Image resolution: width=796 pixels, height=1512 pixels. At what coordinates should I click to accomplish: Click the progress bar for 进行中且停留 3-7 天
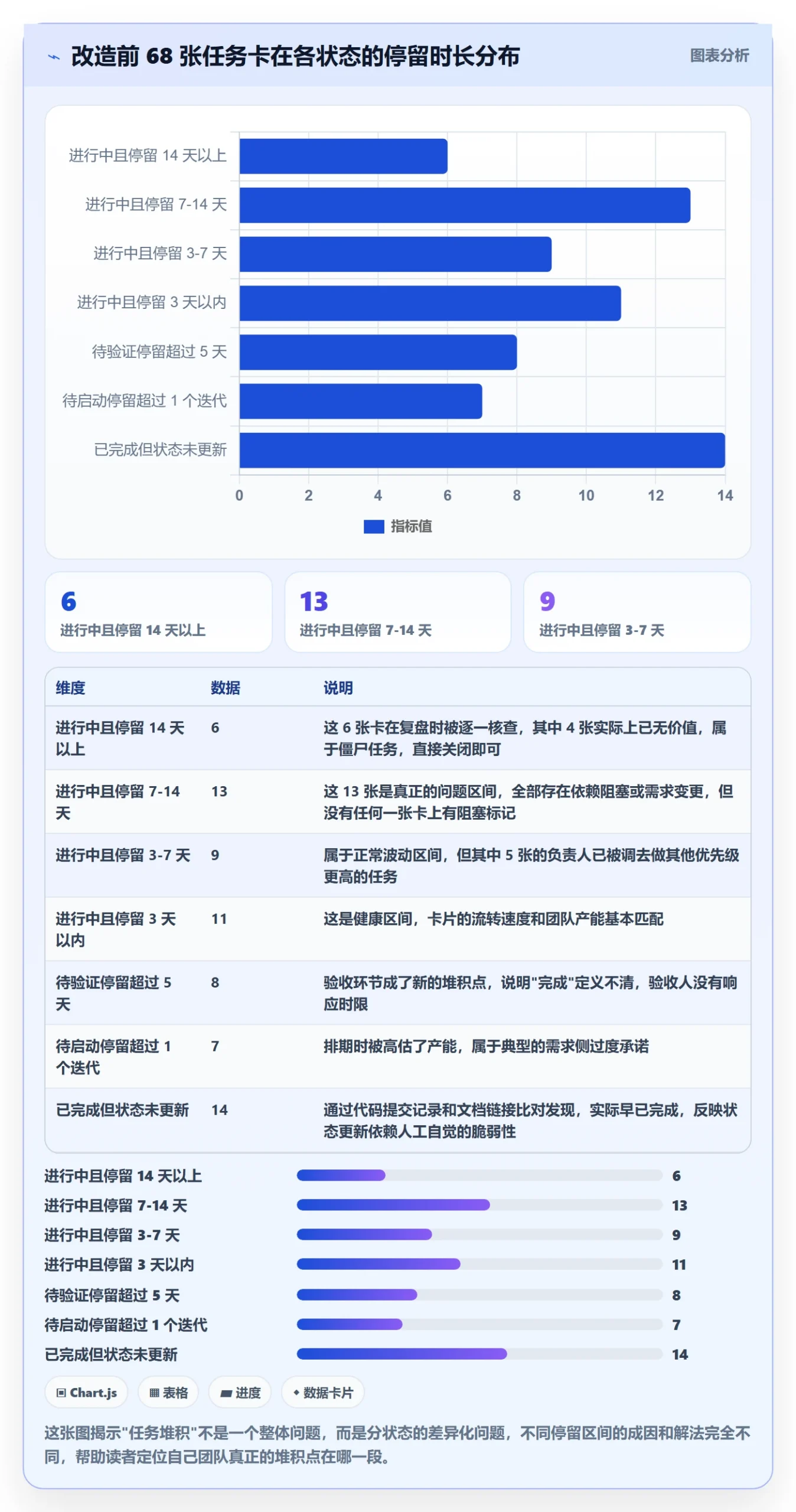pos(479,1234)
